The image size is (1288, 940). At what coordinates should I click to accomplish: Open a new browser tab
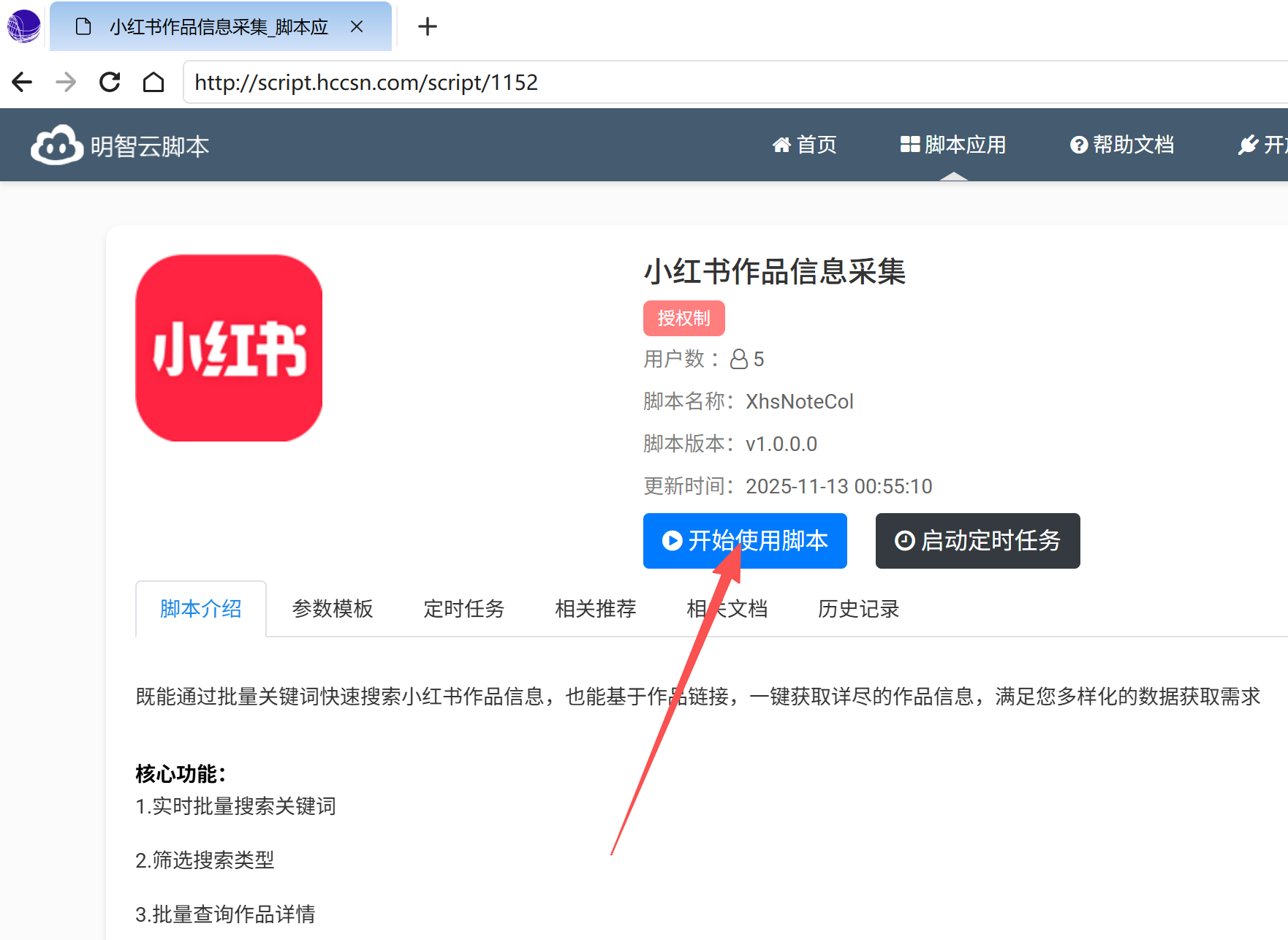point(427,27)
